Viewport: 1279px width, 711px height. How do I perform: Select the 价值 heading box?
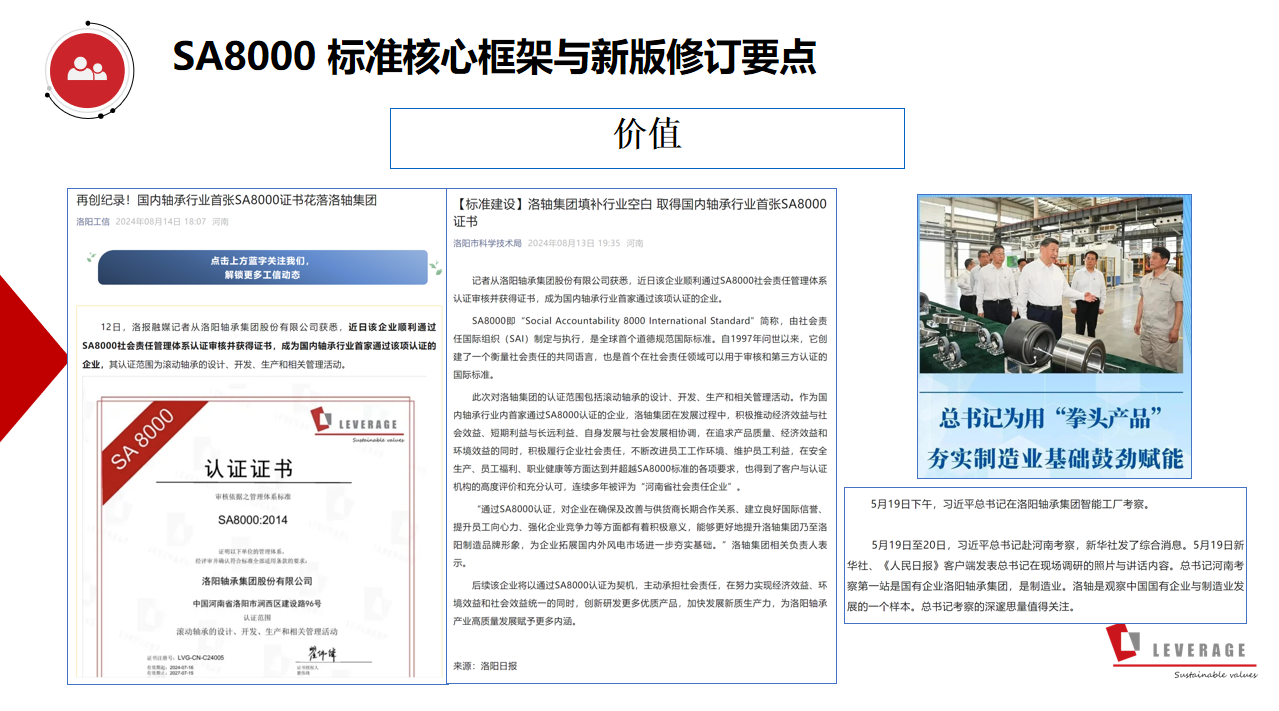[647, 138]
